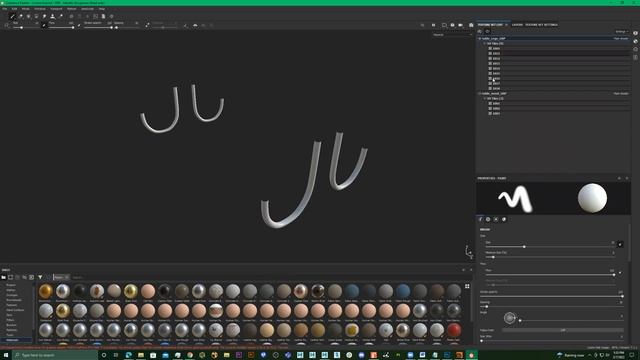Open the Viewport menu
Image resolution: width=640 pixels, height=360 pixels.
tap(56, 9)
